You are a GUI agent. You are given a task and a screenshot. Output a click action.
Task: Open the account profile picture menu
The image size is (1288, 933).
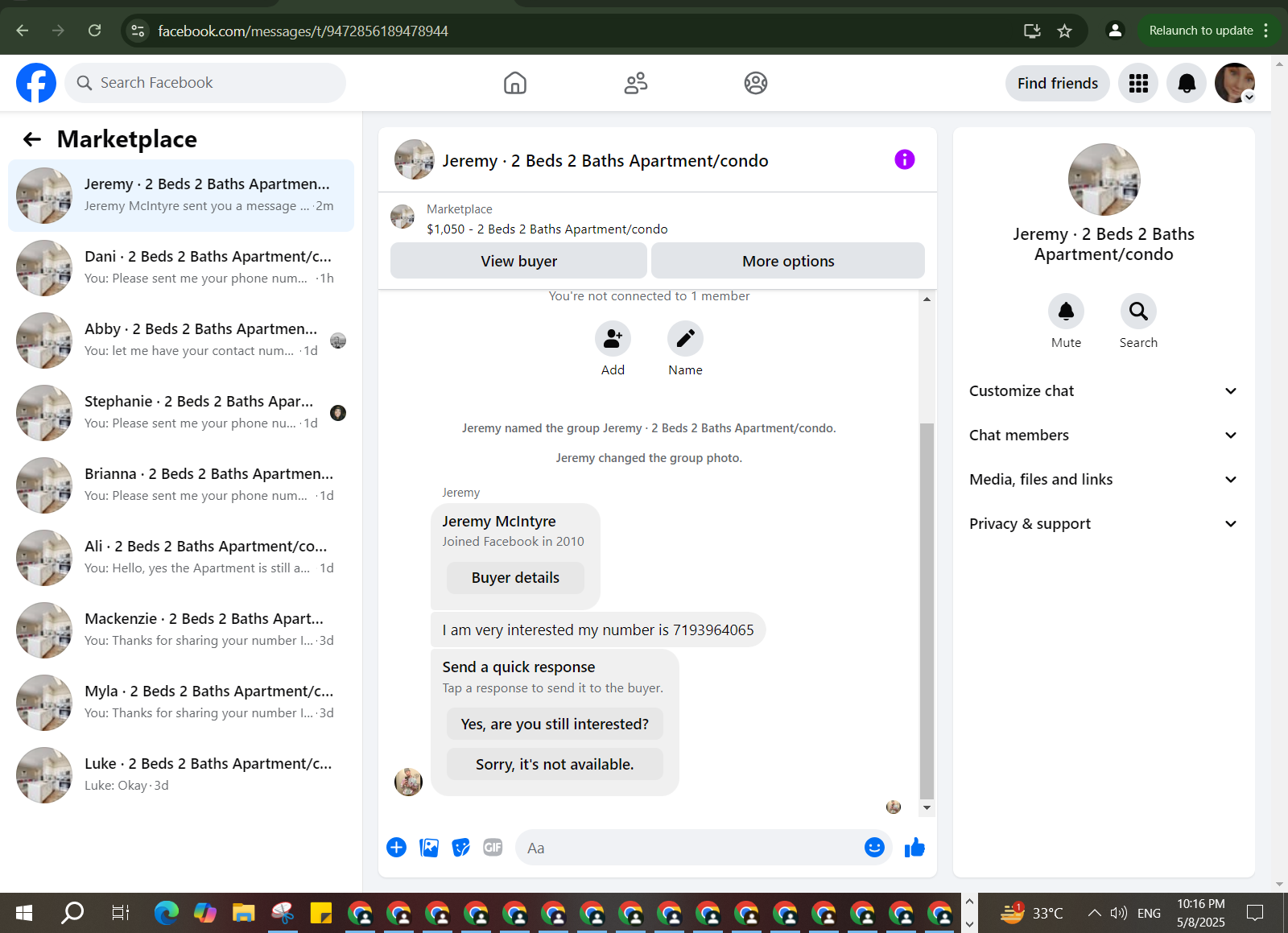[x=1235, y=83]
